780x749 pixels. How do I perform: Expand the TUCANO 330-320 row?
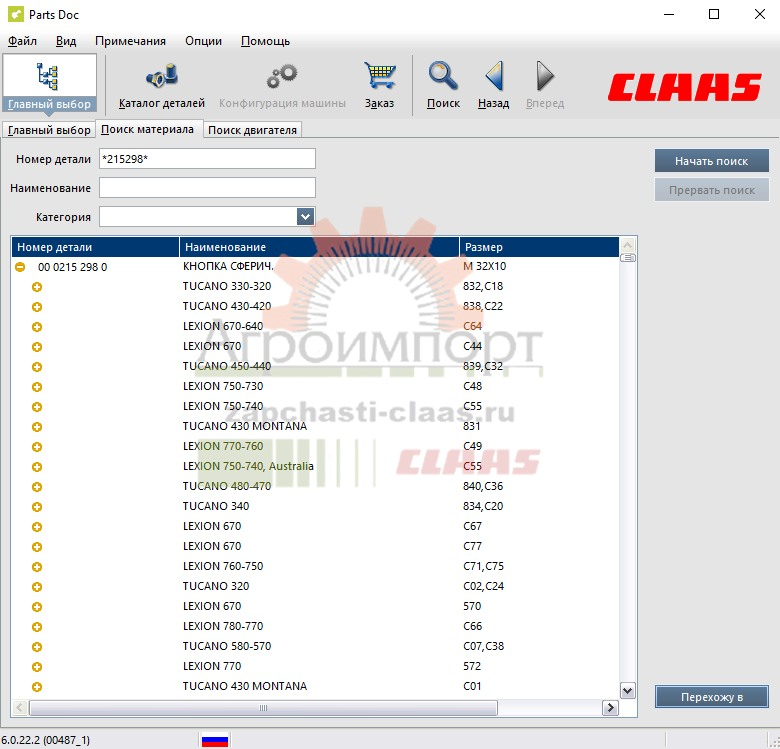(37, 287)
